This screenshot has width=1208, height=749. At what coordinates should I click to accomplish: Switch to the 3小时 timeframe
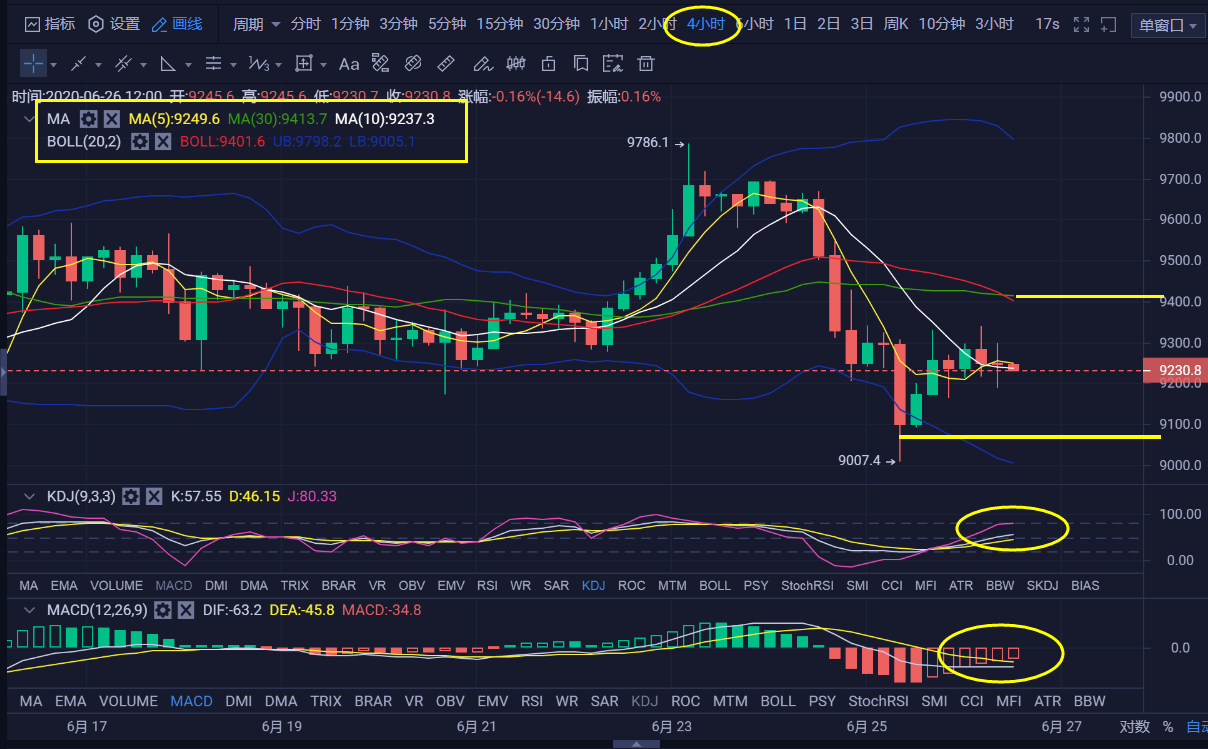[x=994, y=24]
